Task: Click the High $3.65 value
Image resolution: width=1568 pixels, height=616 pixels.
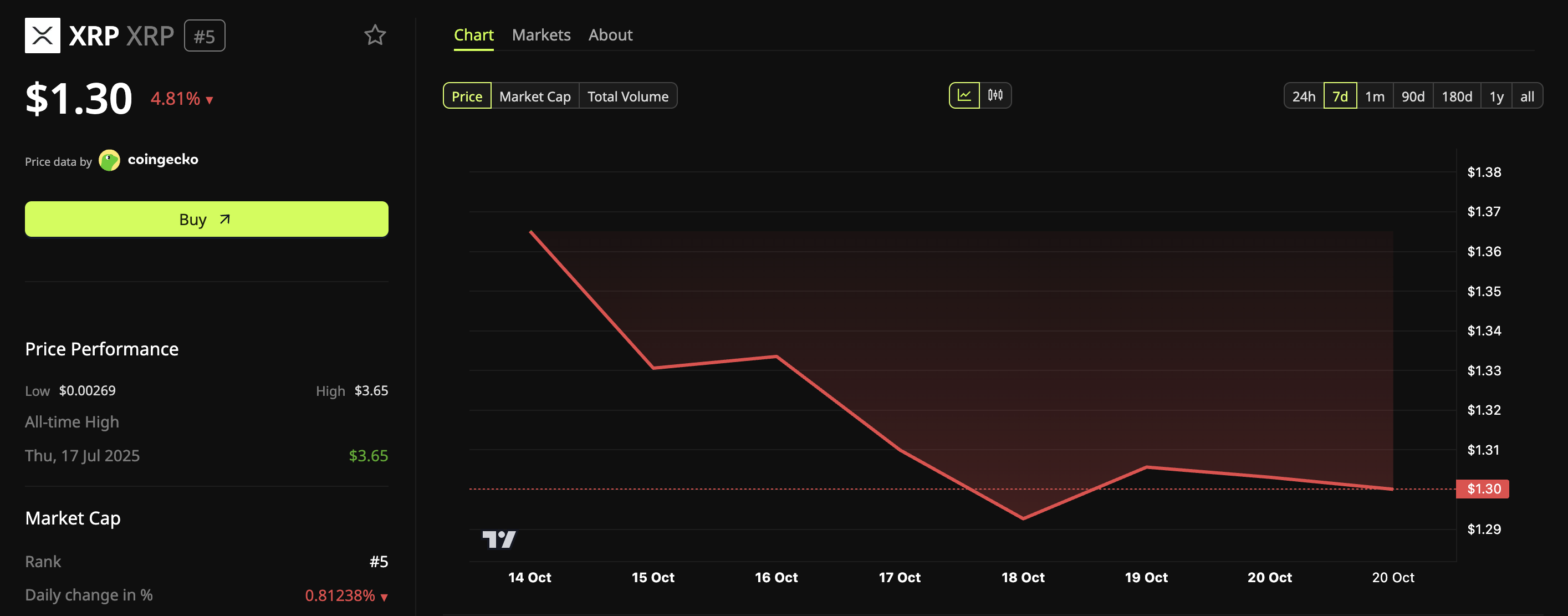Action: [x=371, y=391]
